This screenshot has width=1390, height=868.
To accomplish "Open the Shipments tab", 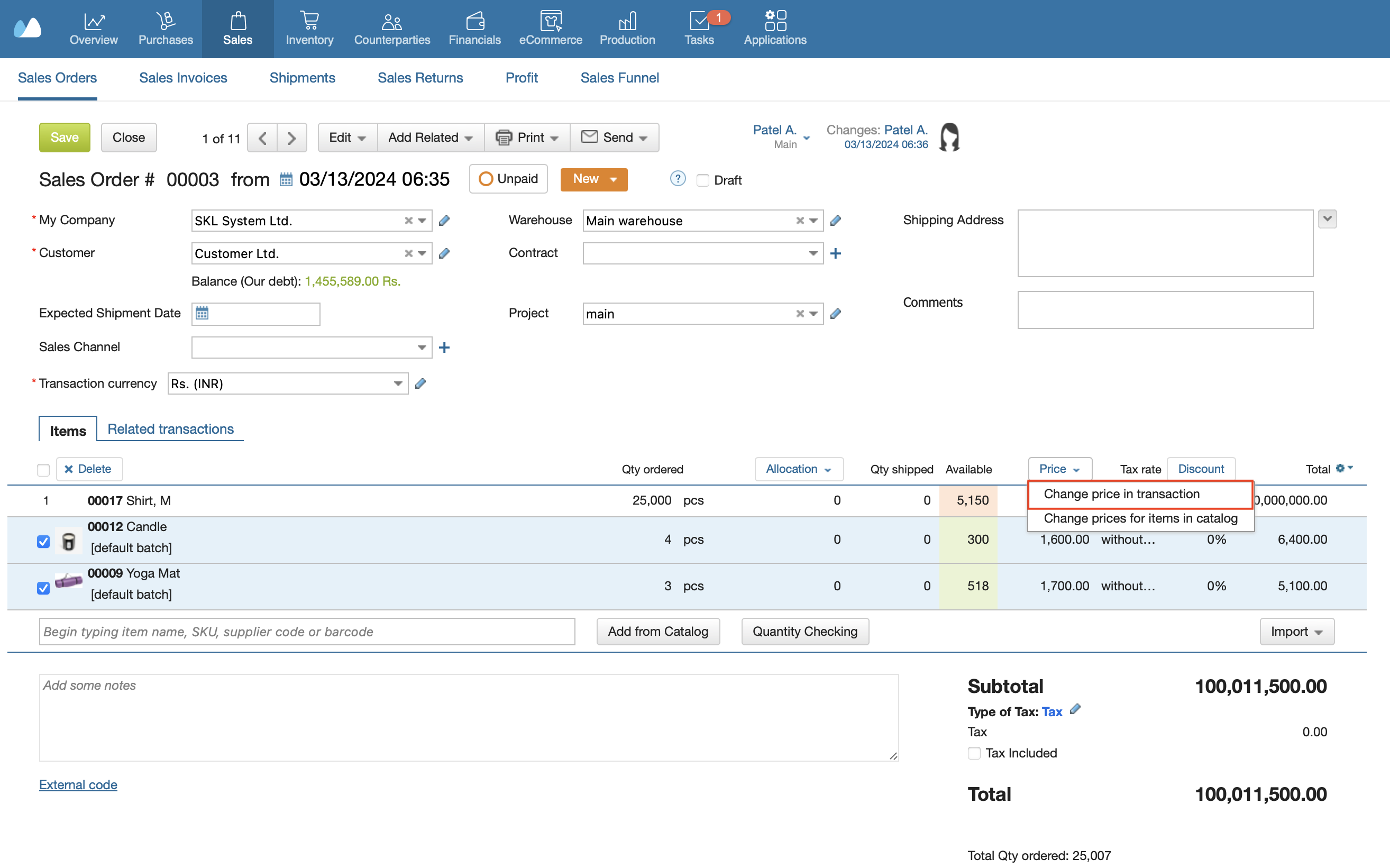I will click(302, 78).
